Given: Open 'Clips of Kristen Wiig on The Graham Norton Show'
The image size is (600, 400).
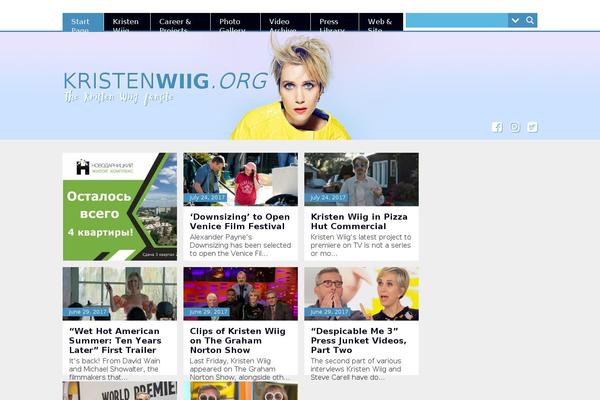Looking at the screenshot, I should click(x=238, y=341).
